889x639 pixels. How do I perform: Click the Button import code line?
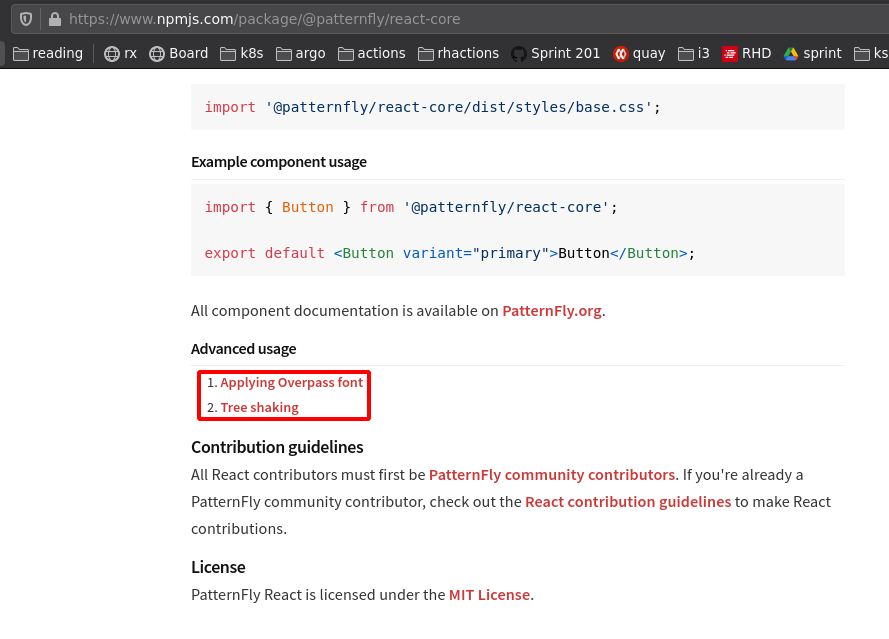411,207
